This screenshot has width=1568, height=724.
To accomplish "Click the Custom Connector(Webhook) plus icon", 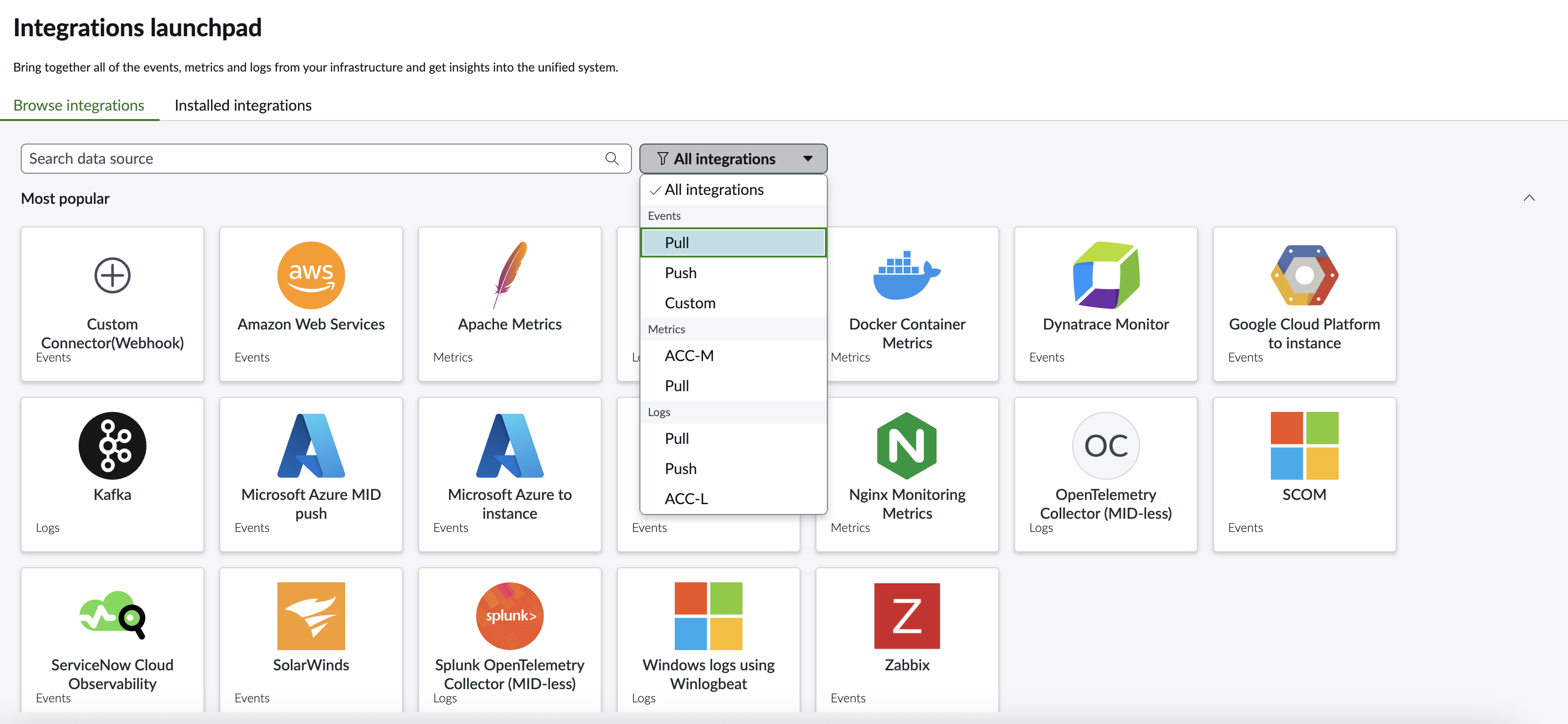I will pyautogui.click(x=113, y=275).
